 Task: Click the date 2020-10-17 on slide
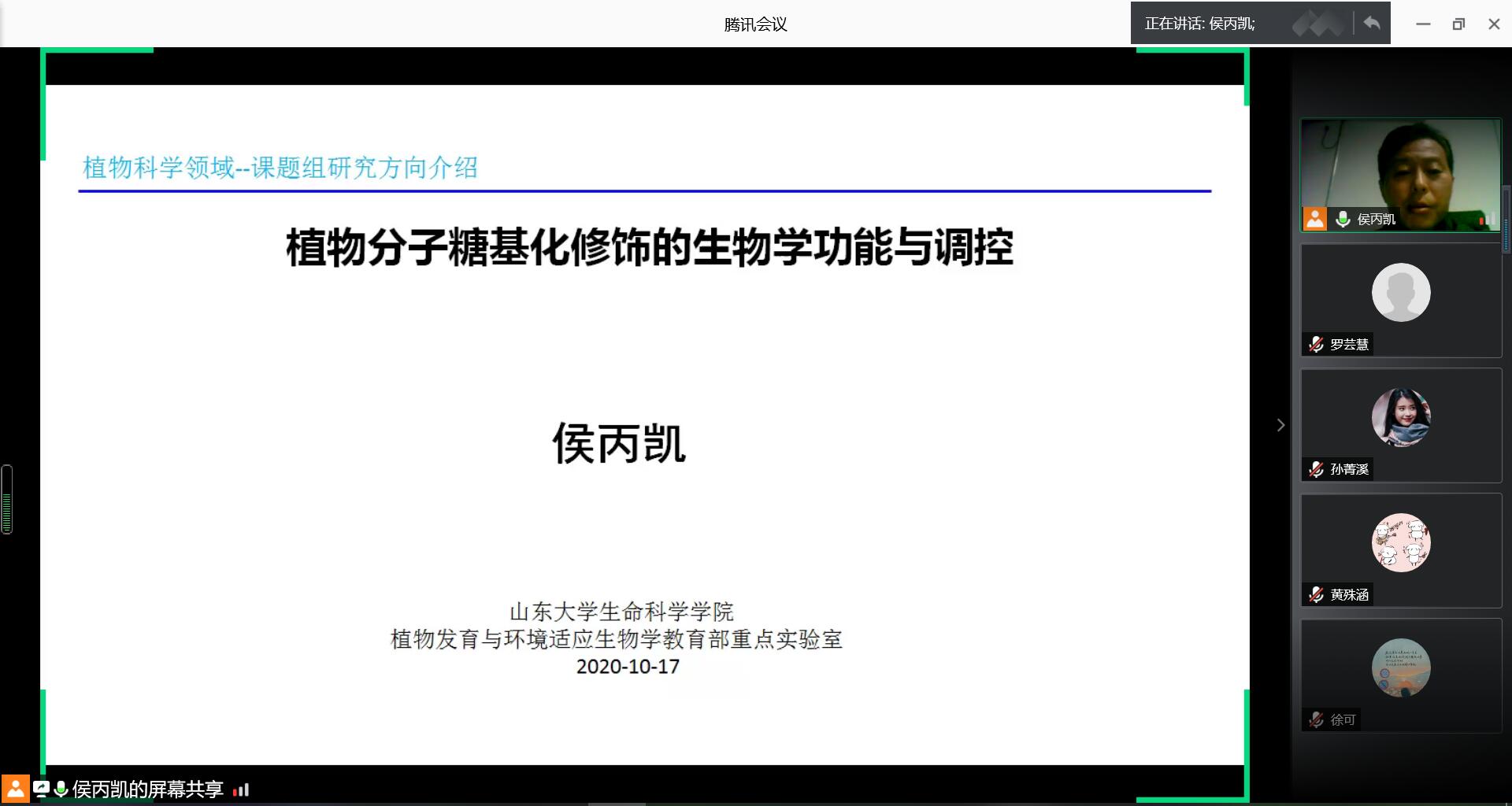coord(628,667)
